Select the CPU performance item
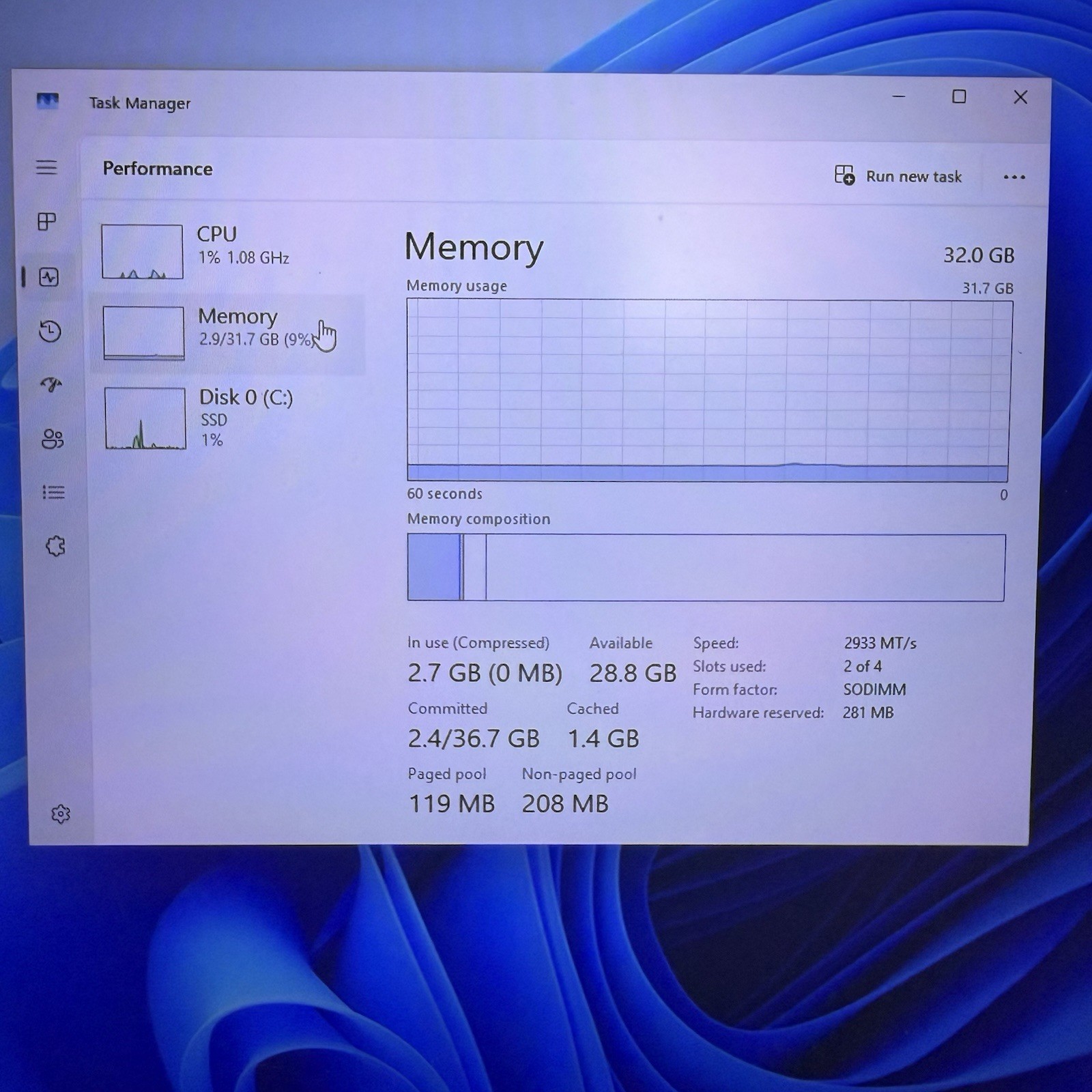Screen dimensions: 1092x1092 tap(227, 252)
